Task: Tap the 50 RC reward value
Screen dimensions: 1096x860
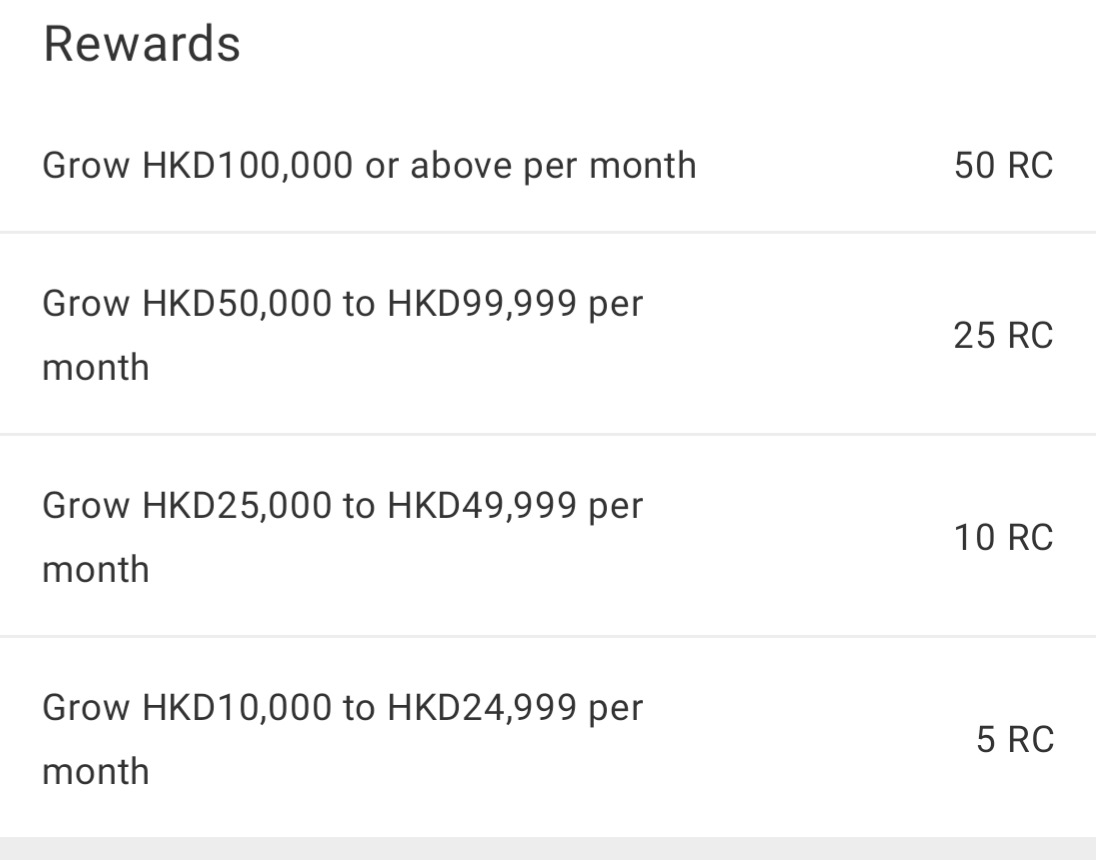Action: pos(1003,166)
